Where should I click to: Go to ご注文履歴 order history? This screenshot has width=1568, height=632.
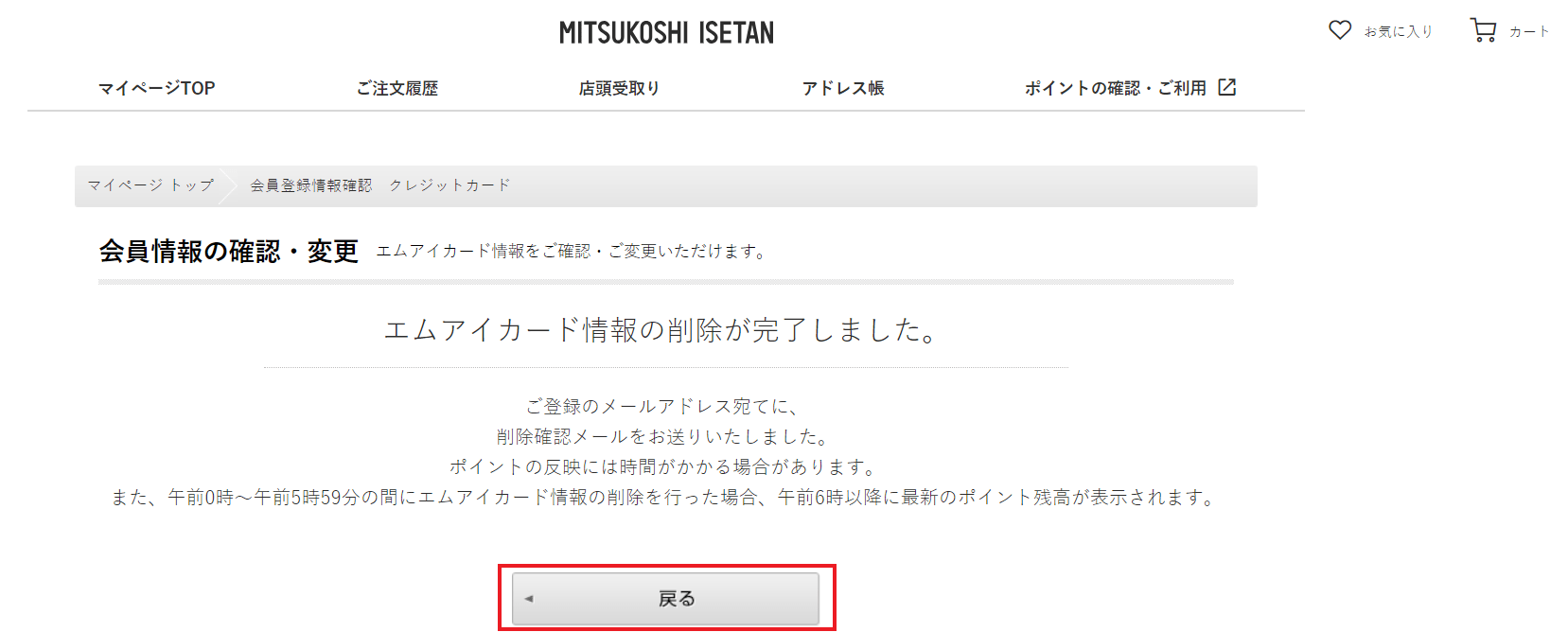click(x=397, y=88)
